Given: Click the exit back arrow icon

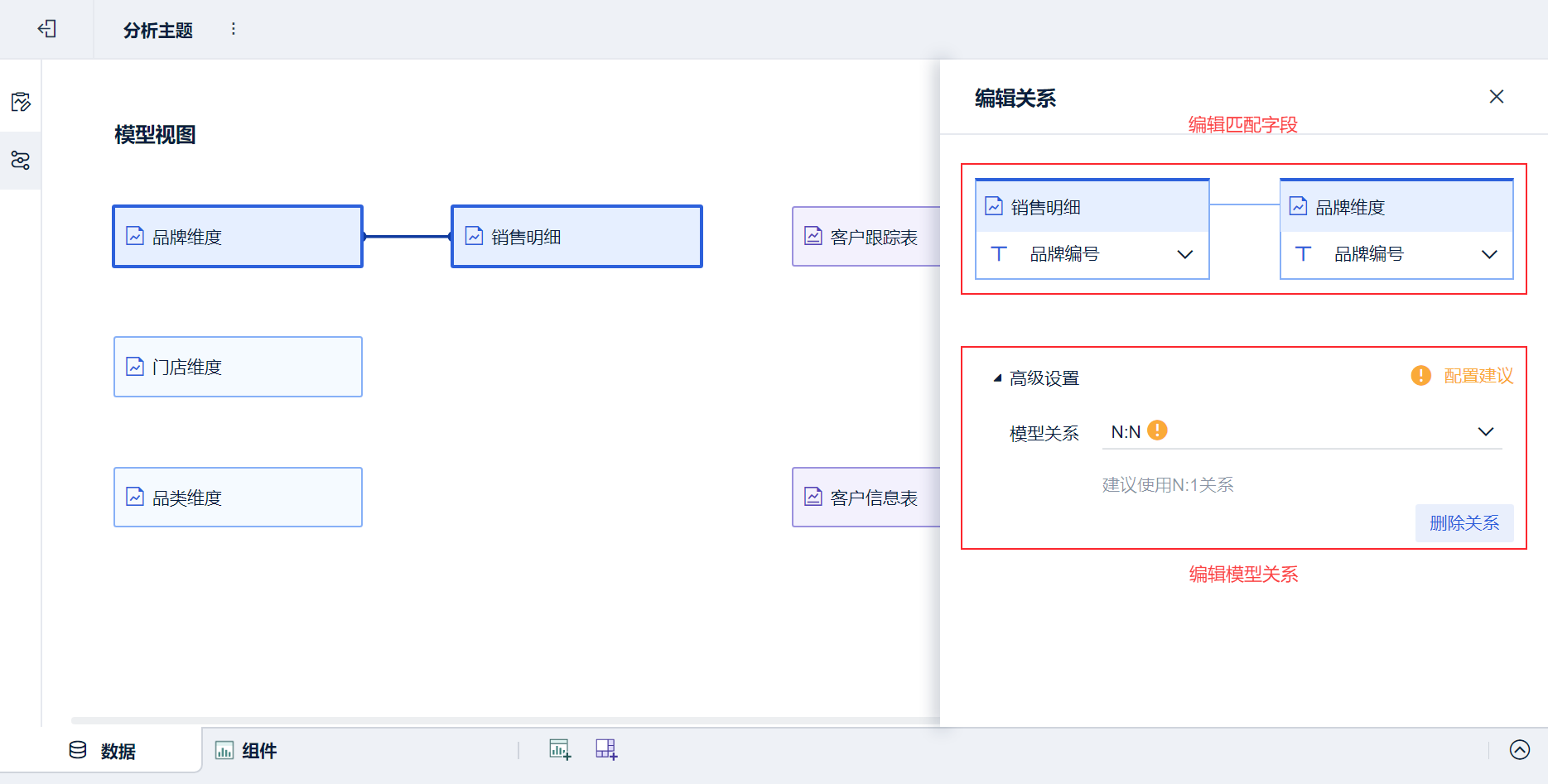Looking at the screenshot, I should pos(46,29).
